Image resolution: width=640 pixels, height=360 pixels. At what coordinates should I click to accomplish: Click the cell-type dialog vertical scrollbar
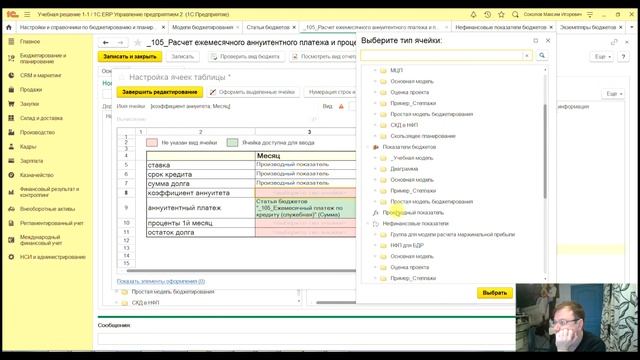[x=545, y=151]
